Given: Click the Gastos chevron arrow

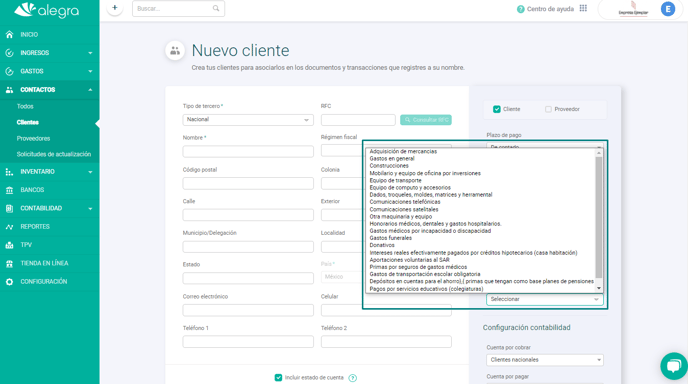Looking at the screenshot, I should tap(90, 72).
